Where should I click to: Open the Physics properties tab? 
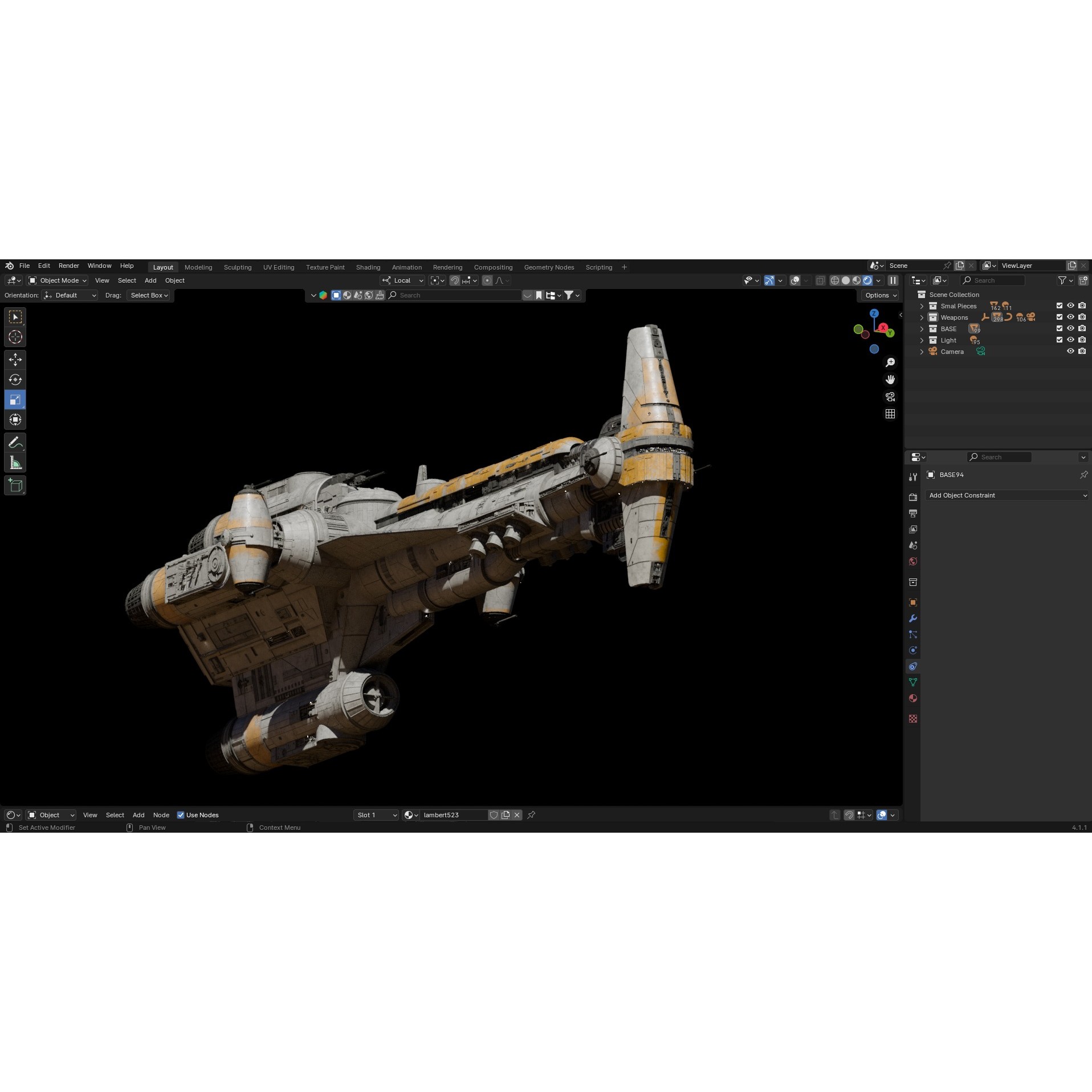tap(913, 650)
